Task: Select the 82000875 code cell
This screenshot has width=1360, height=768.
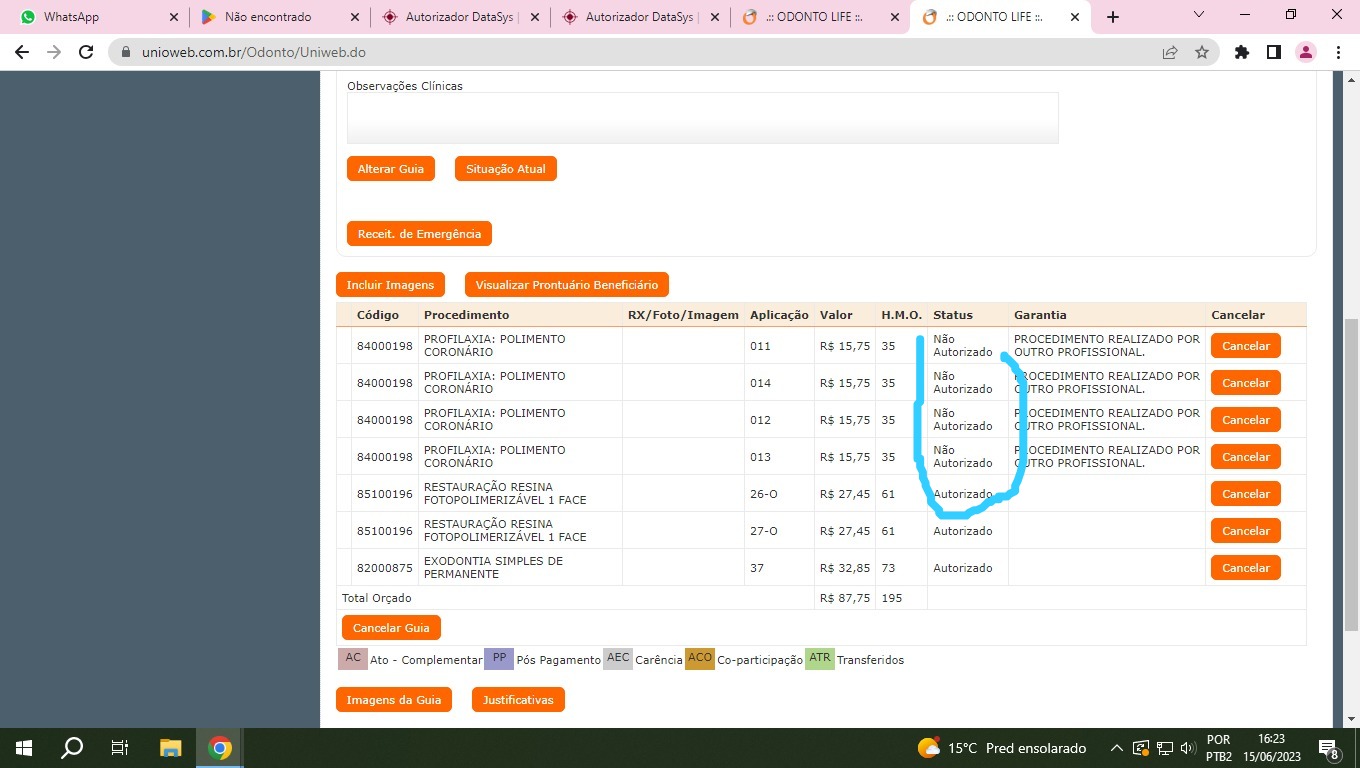Action: tap(385, 568)
